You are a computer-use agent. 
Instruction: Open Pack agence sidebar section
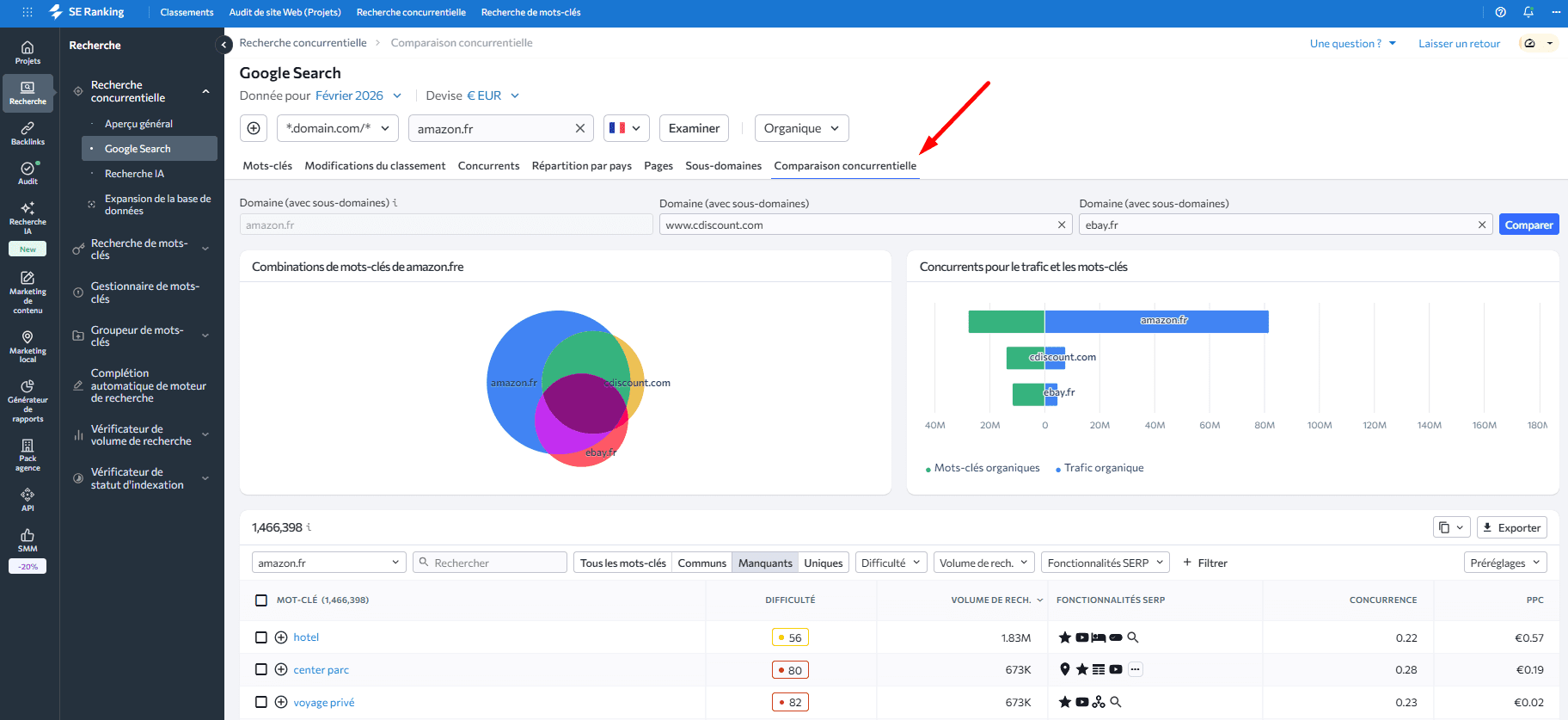tap(28, 455)
